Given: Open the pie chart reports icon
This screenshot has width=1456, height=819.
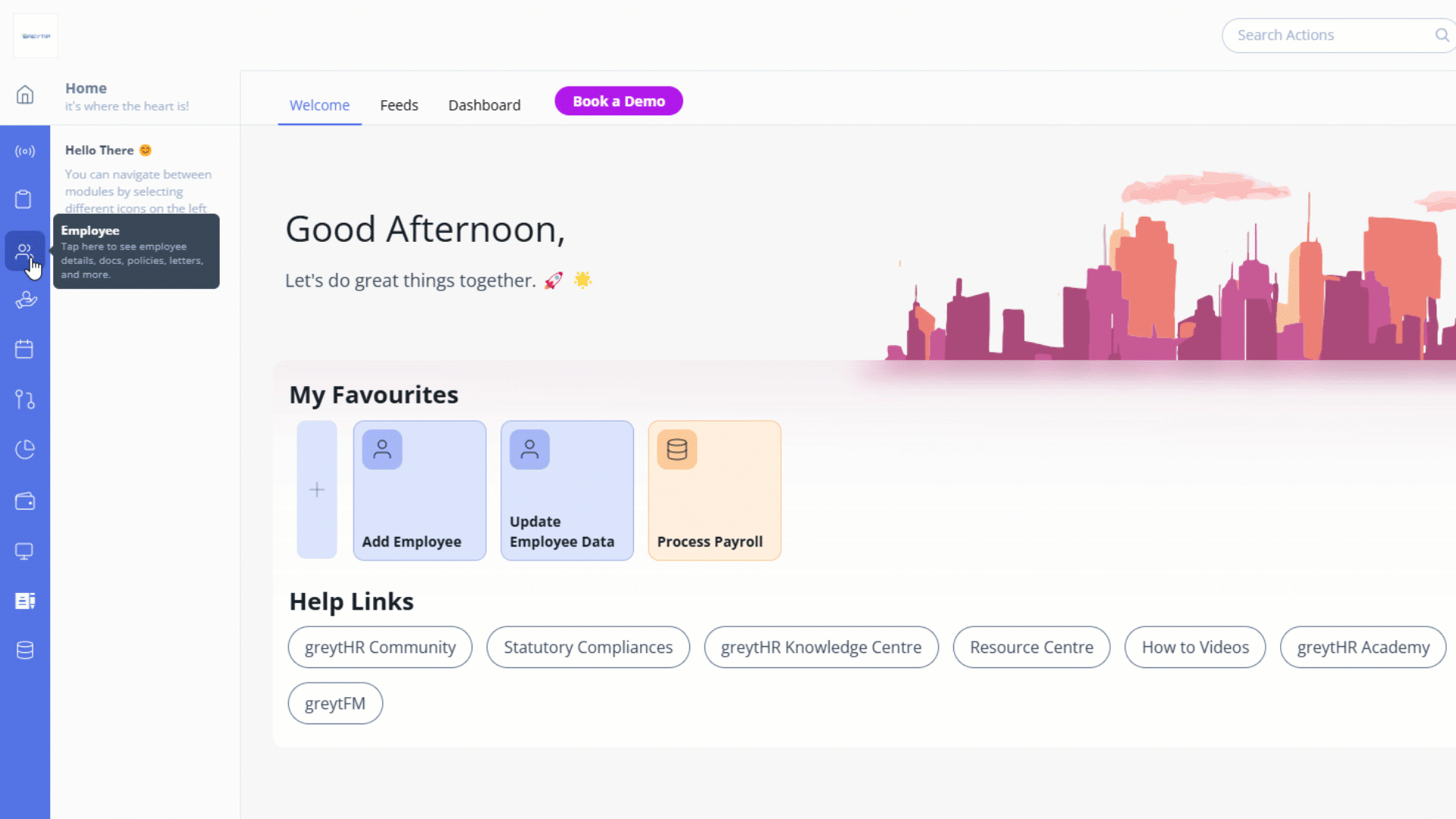Looking at the screenshot, I should coord(25,450).
